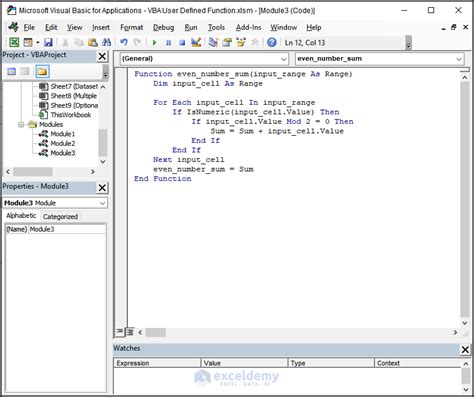
Task: Select Sheet9 (Optional) in project tree
Action: click(x=74, y=105)
